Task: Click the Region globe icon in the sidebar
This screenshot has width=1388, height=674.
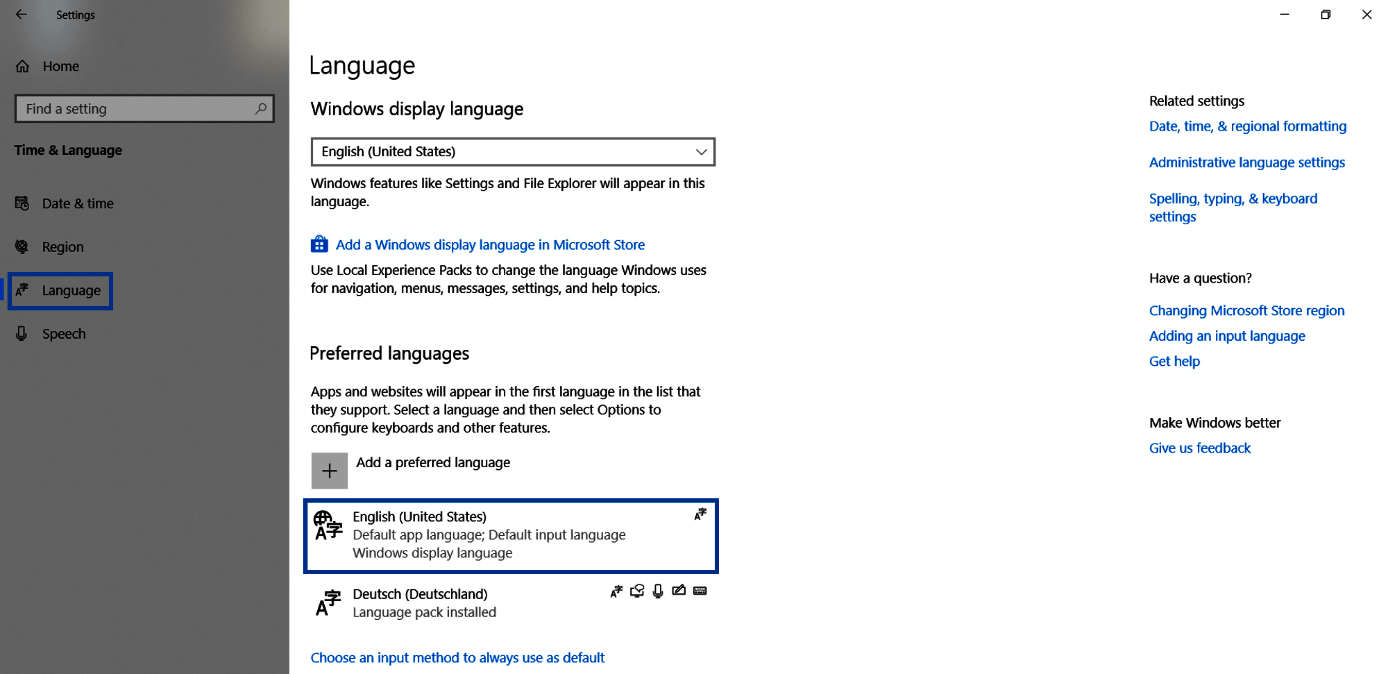Action: pyautogui.click(x=21, y=246)
